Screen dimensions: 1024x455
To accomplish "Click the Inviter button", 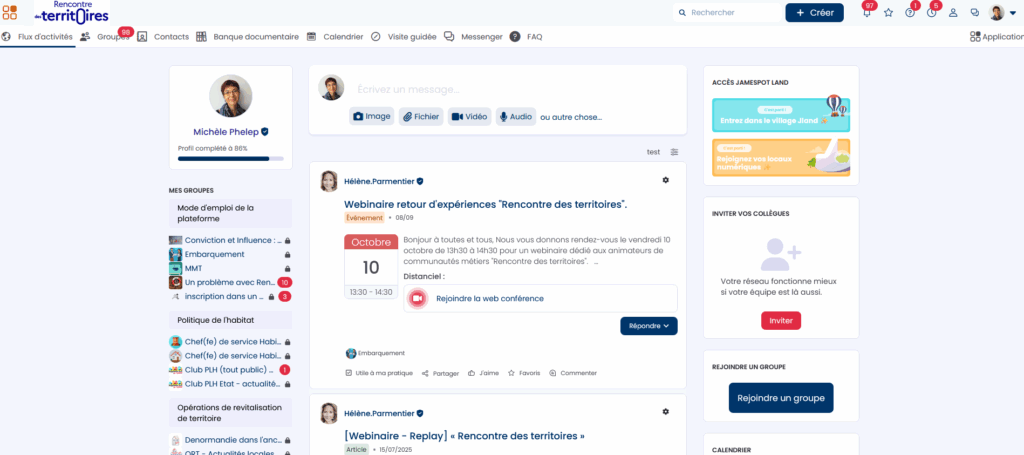I will coord(781,321).
